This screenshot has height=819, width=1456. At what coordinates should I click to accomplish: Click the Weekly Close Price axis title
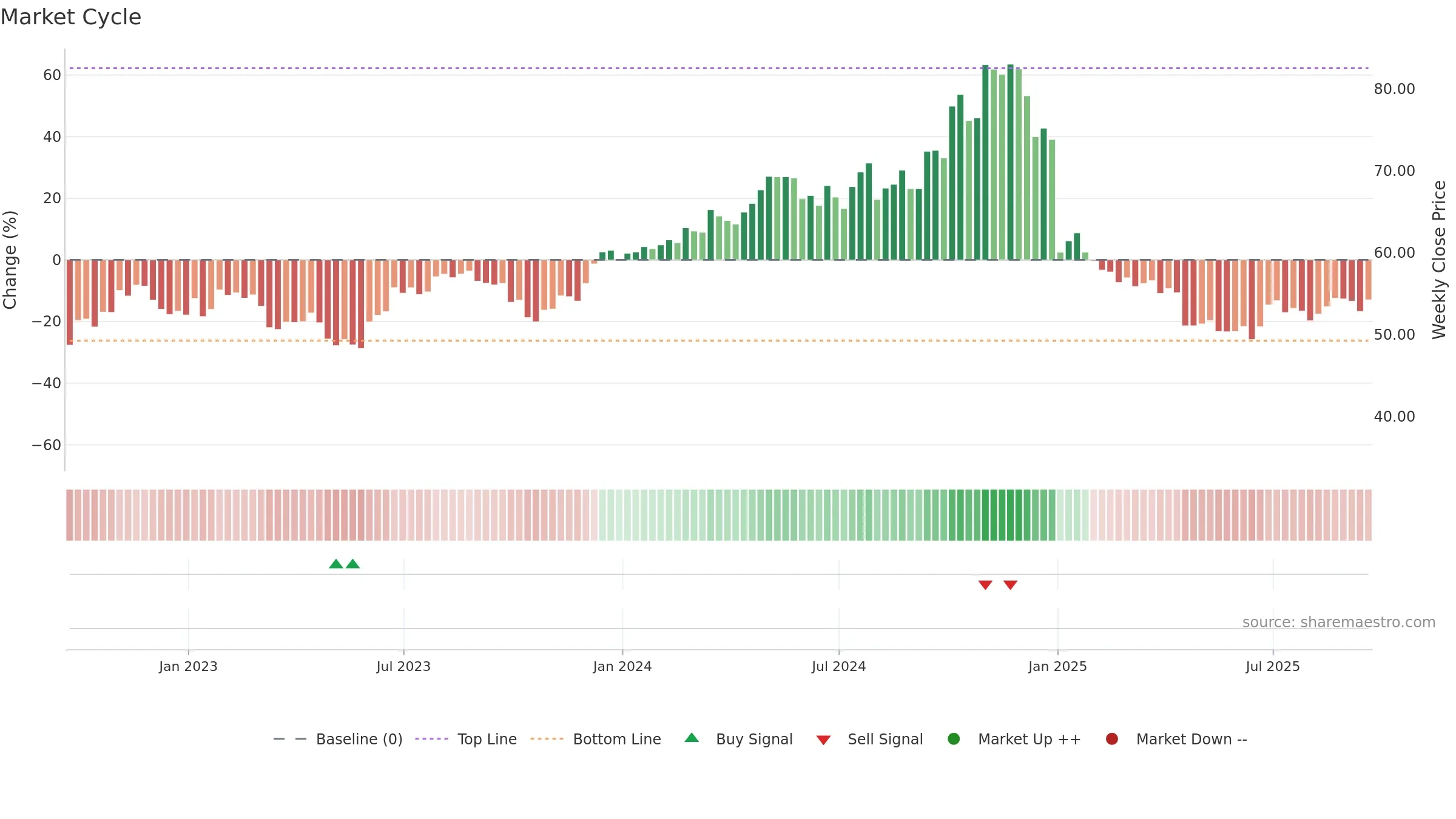(x=1439, y=260)
